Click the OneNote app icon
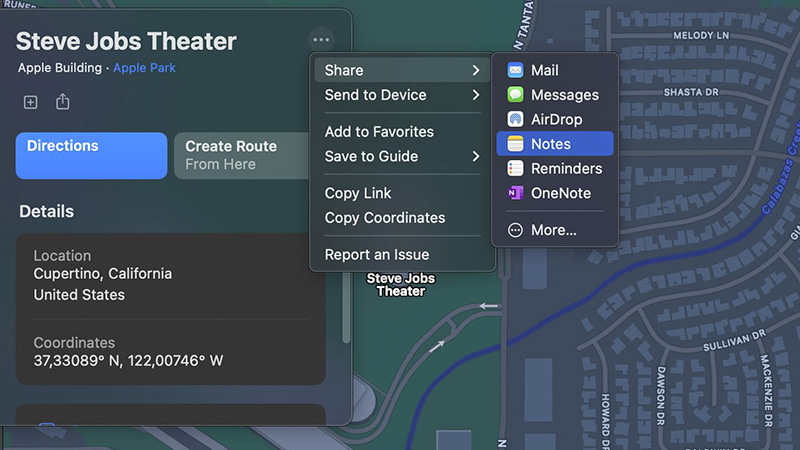 [x=515, y=193]
